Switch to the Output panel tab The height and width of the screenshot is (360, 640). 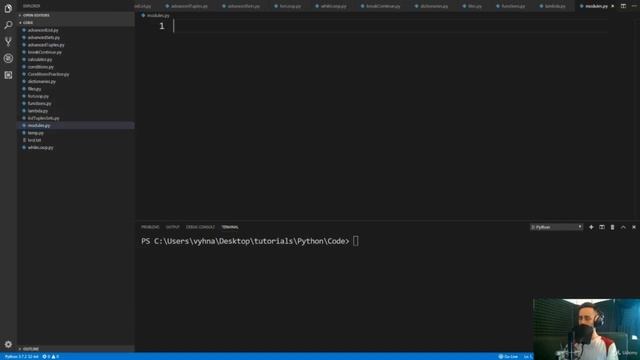[x=172, y=227]
